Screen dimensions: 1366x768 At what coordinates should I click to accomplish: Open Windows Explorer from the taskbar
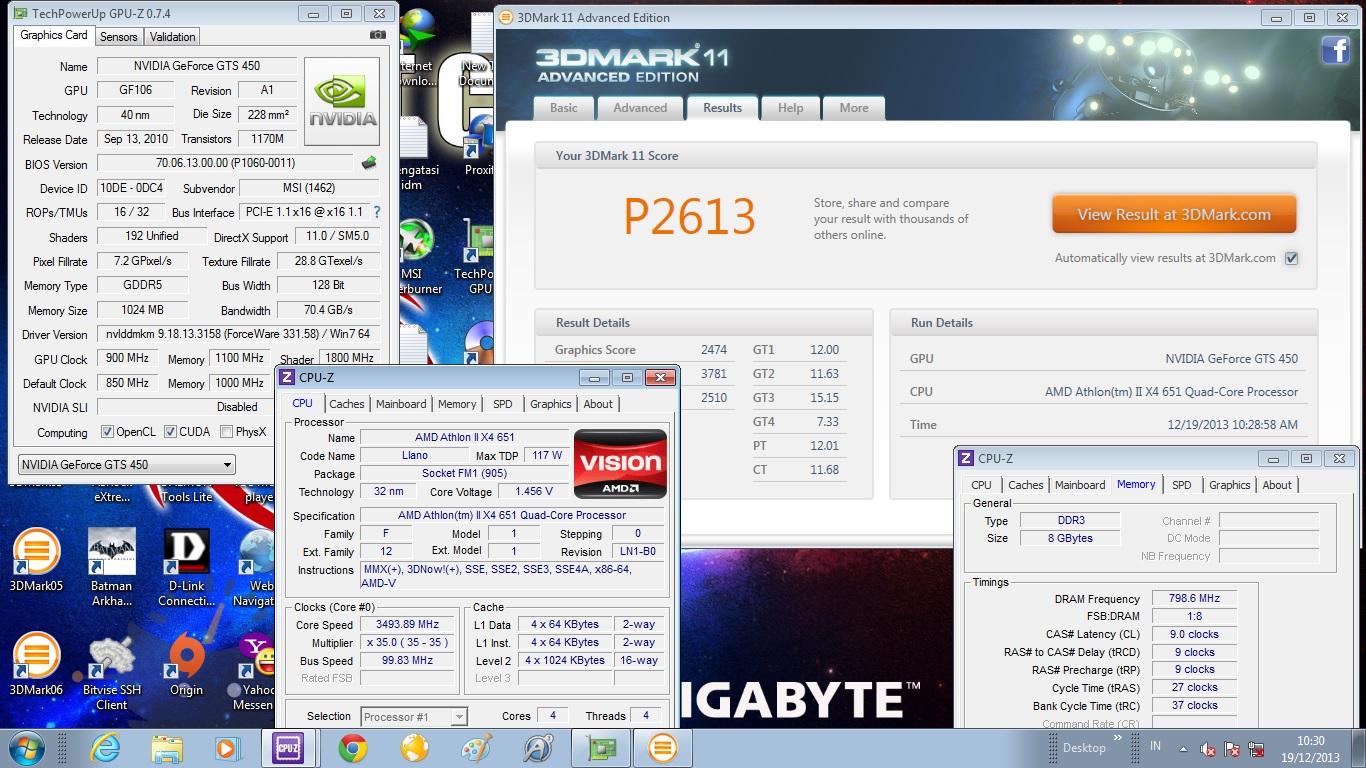pyautogui.click(x=167, y=747)
